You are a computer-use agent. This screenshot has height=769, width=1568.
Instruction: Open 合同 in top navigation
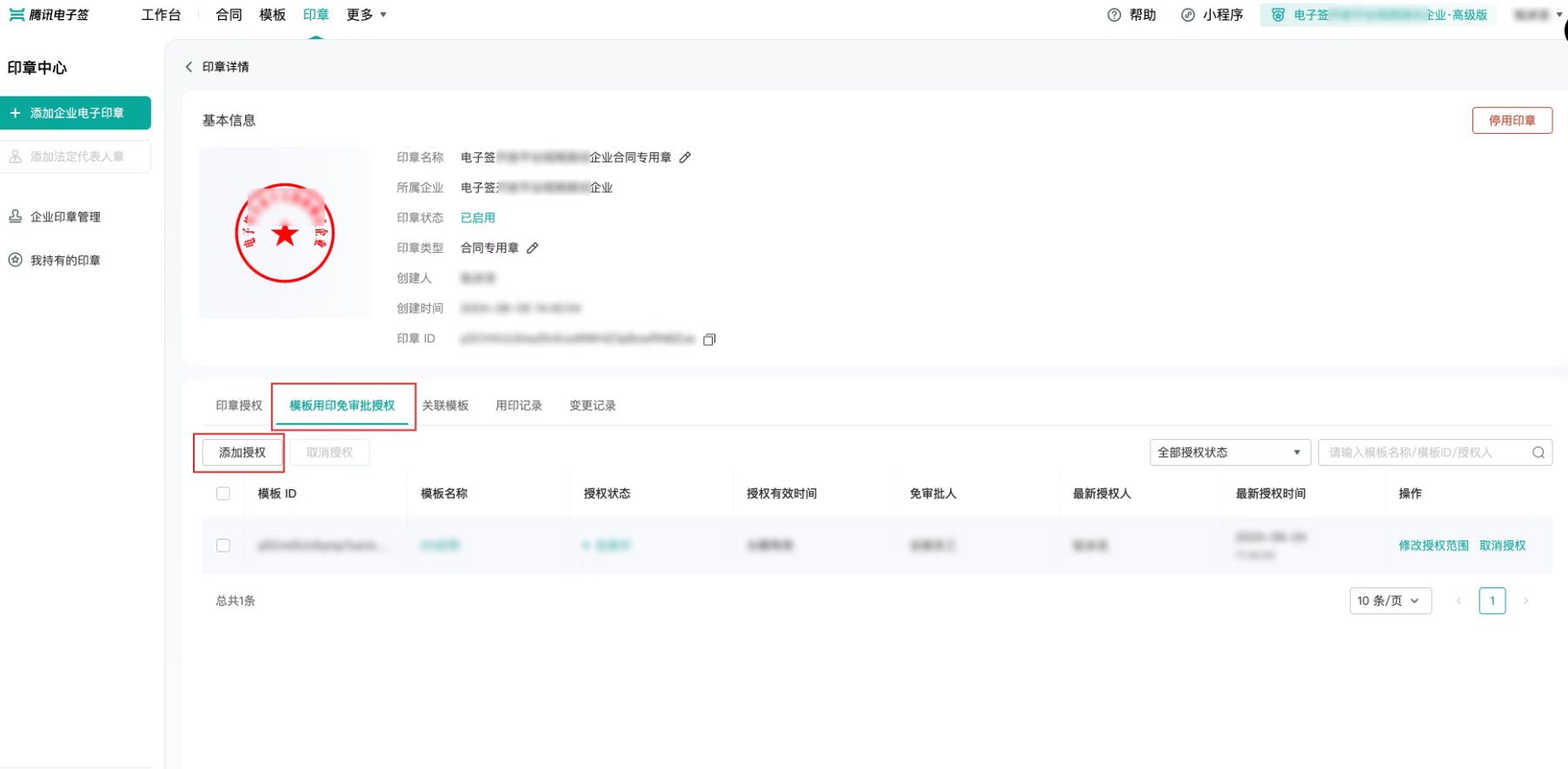(x=229, y=15)
